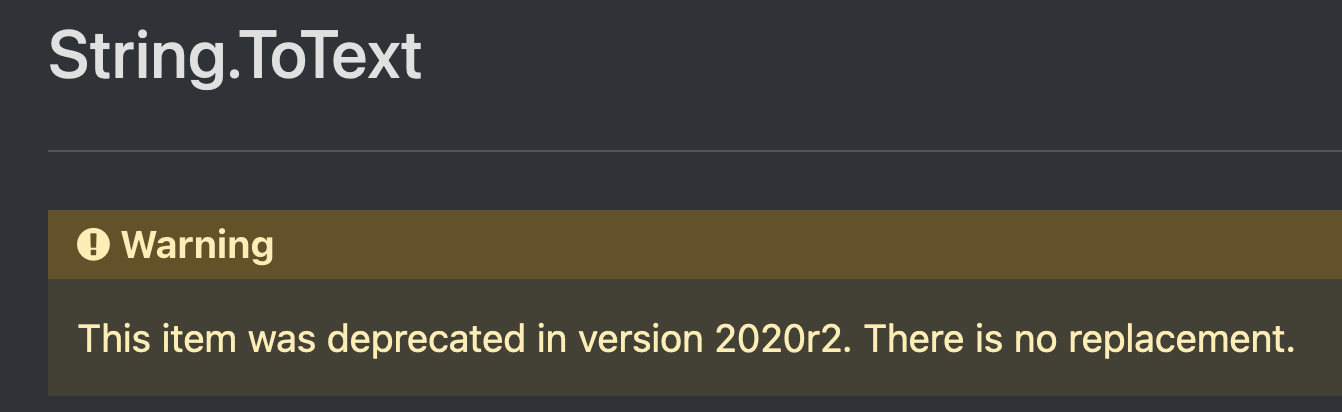Viewport: 1342px width, 412px height.
Task: Click the There is no replacement sentence
Action: 1080,339
